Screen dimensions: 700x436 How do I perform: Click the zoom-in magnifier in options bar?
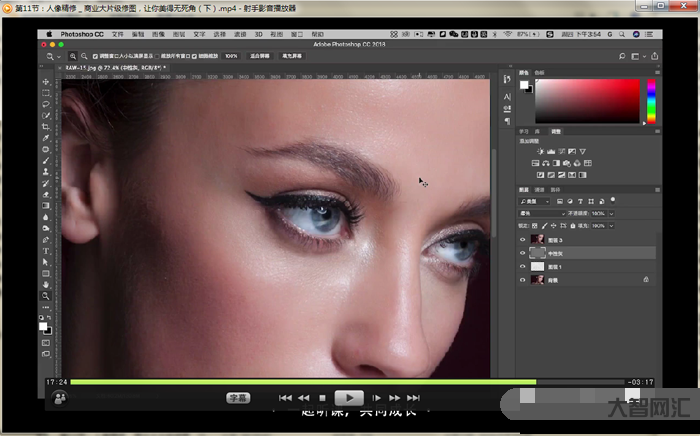click(x=74, y=56)
